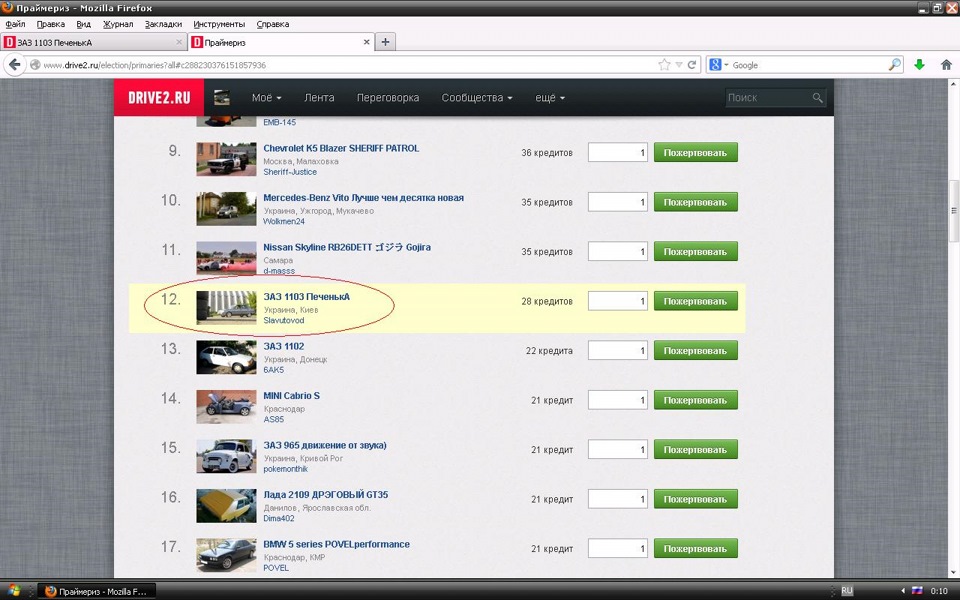The height and width of the screenshot is (600, 960).
Task: Click the user car avatar in header
Action: [222, 97]
